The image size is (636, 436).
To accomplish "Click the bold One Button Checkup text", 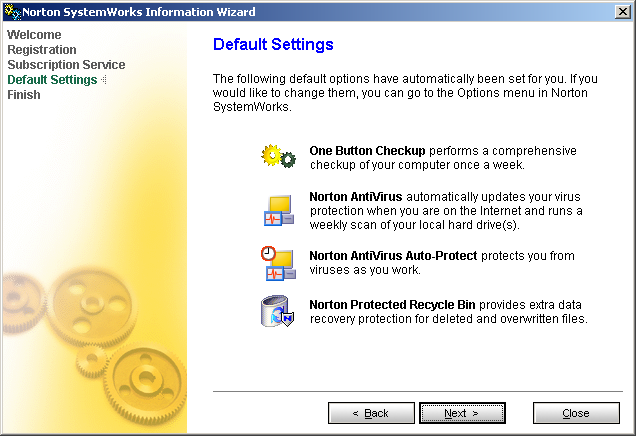I will (x=367, y=150).
